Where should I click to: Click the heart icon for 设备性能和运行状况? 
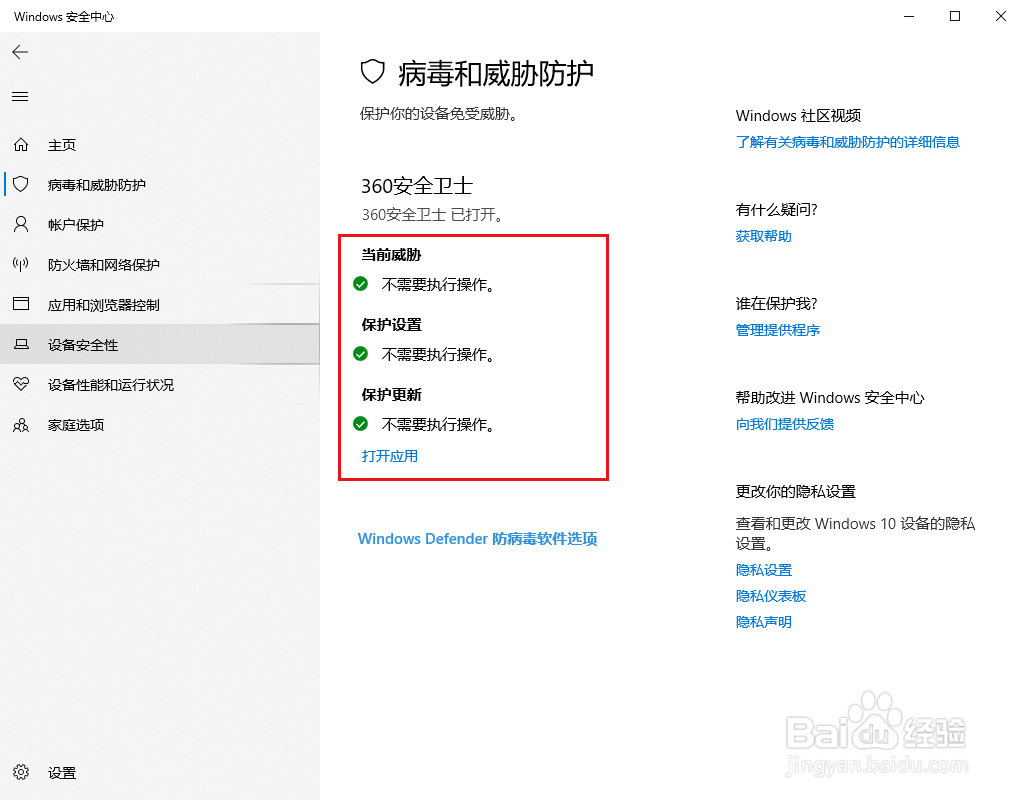coord(21,384)
